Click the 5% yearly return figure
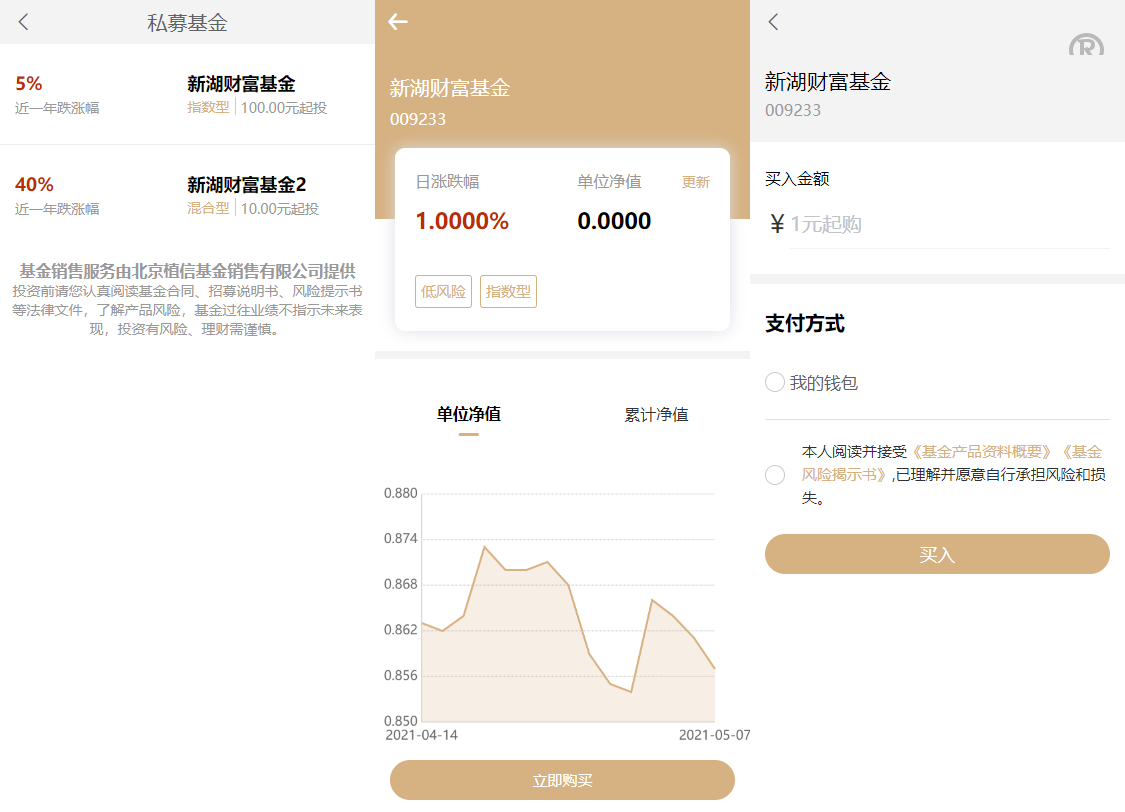 [29, 84]
